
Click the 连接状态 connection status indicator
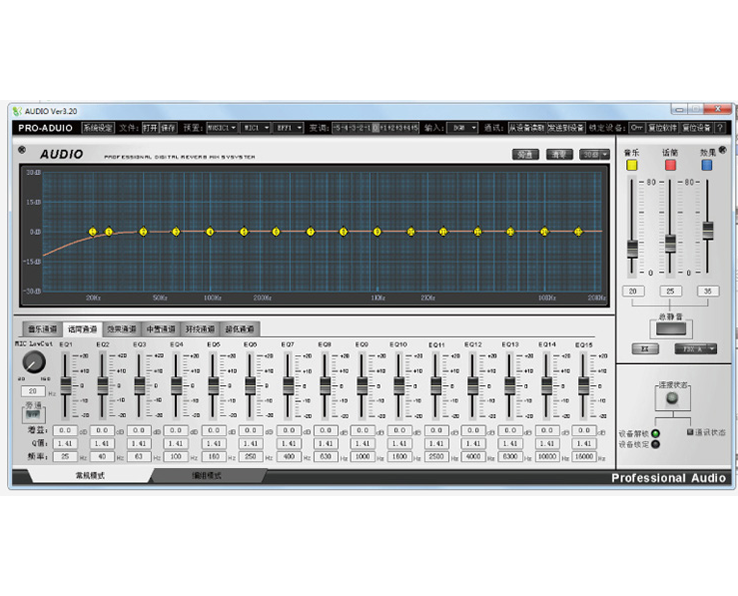tap(672, 398)
